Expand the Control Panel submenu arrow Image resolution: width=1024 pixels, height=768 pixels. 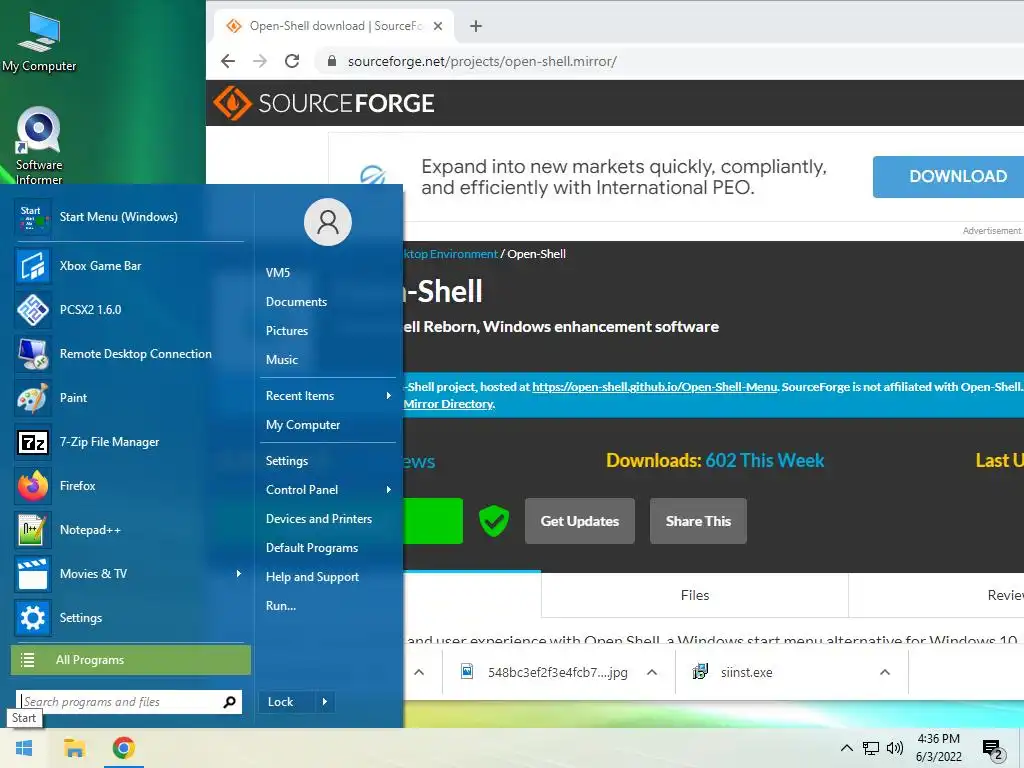[x=389, y=490]
